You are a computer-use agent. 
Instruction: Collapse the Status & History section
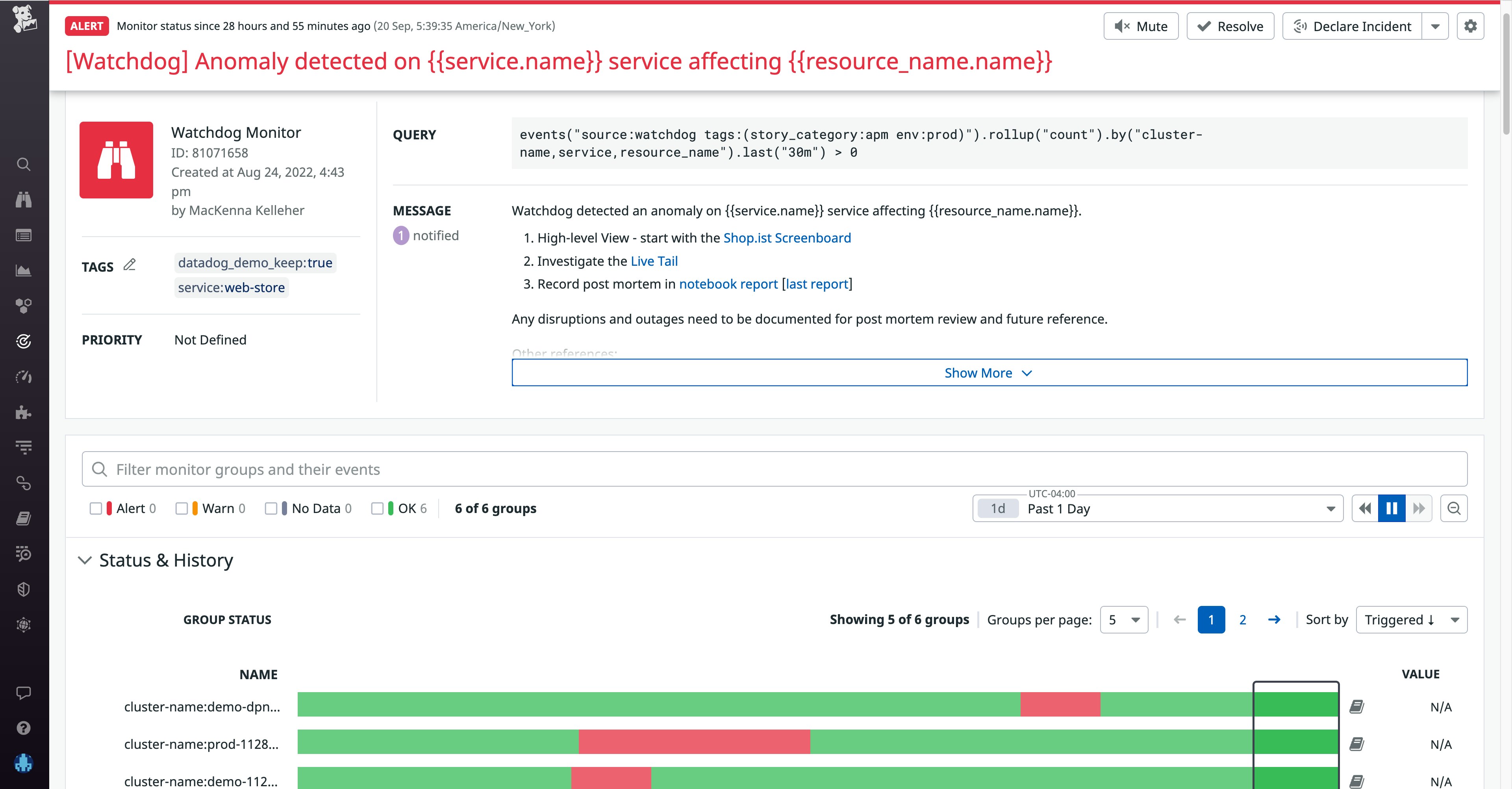(85, 560)
